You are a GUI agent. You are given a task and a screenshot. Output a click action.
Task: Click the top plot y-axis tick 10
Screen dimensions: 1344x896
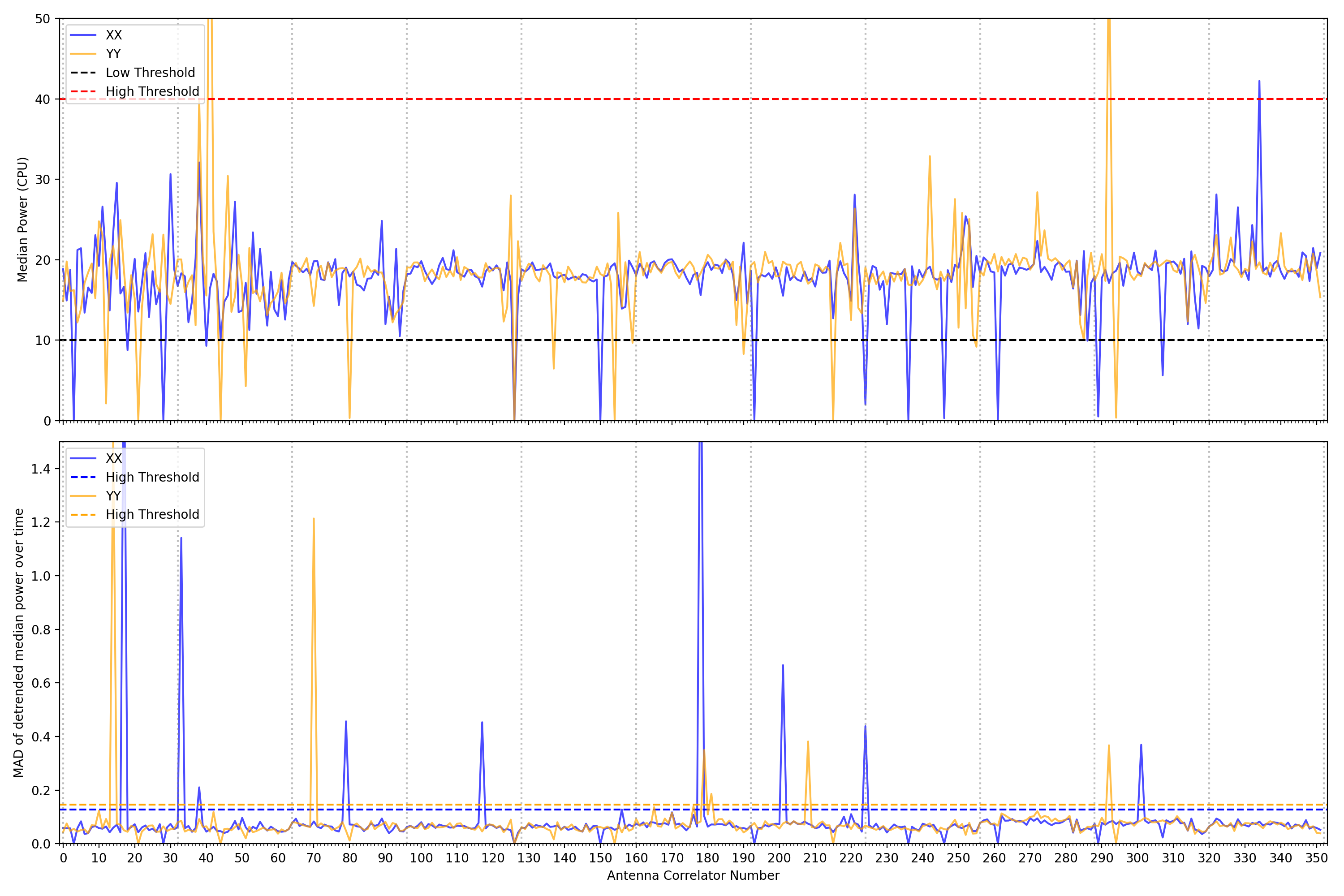(42, 340)
